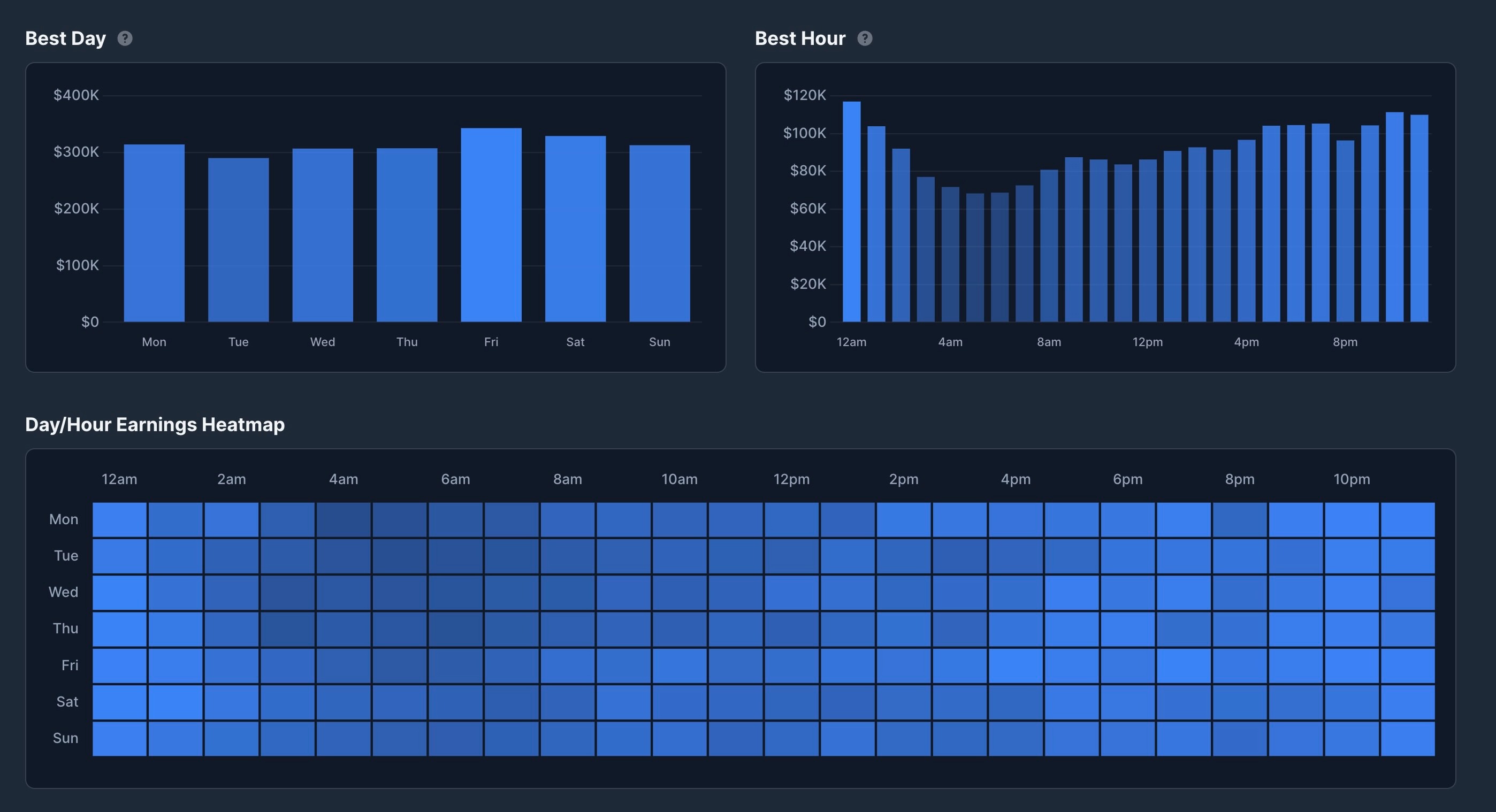Click the '$300K' axis label
Screen dimensions: 1496x812
coord(76,152)
